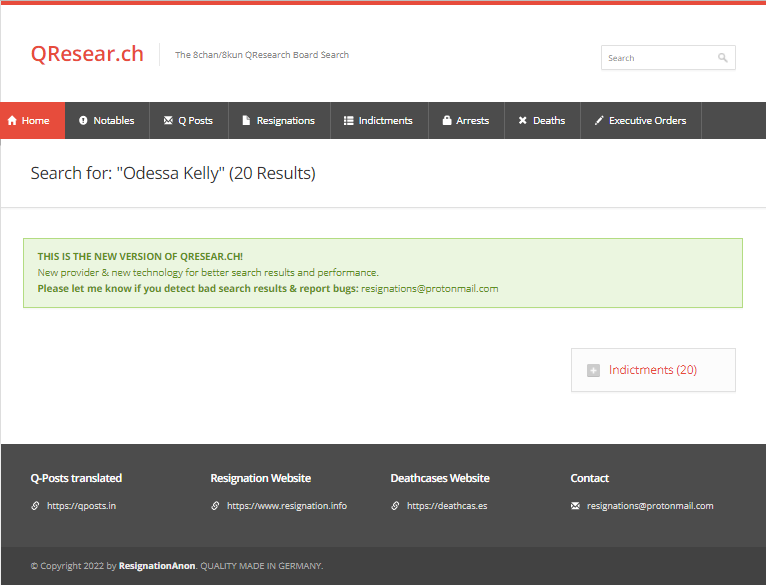Click the Indictments list icon

pyautogui.click(x=348, y=120)
